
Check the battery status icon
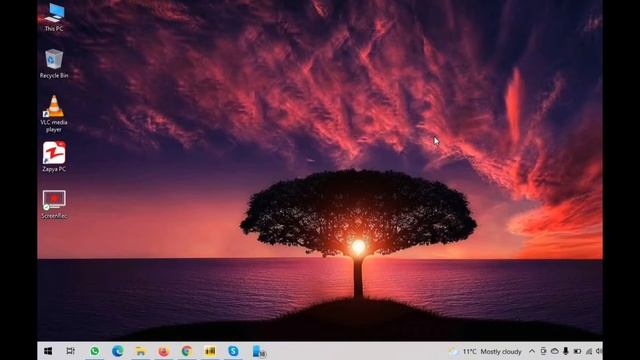(x=577, y=351)
